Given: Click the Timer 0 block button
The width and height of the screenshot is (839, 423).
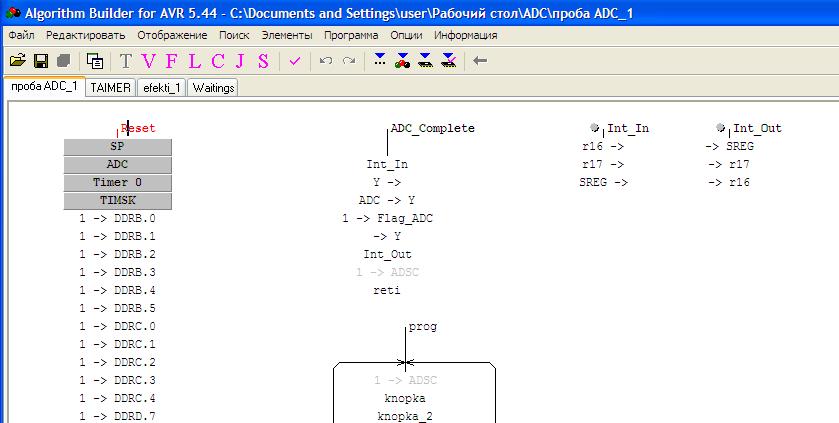Looking at the screenshot, I should tap(118, 182).
